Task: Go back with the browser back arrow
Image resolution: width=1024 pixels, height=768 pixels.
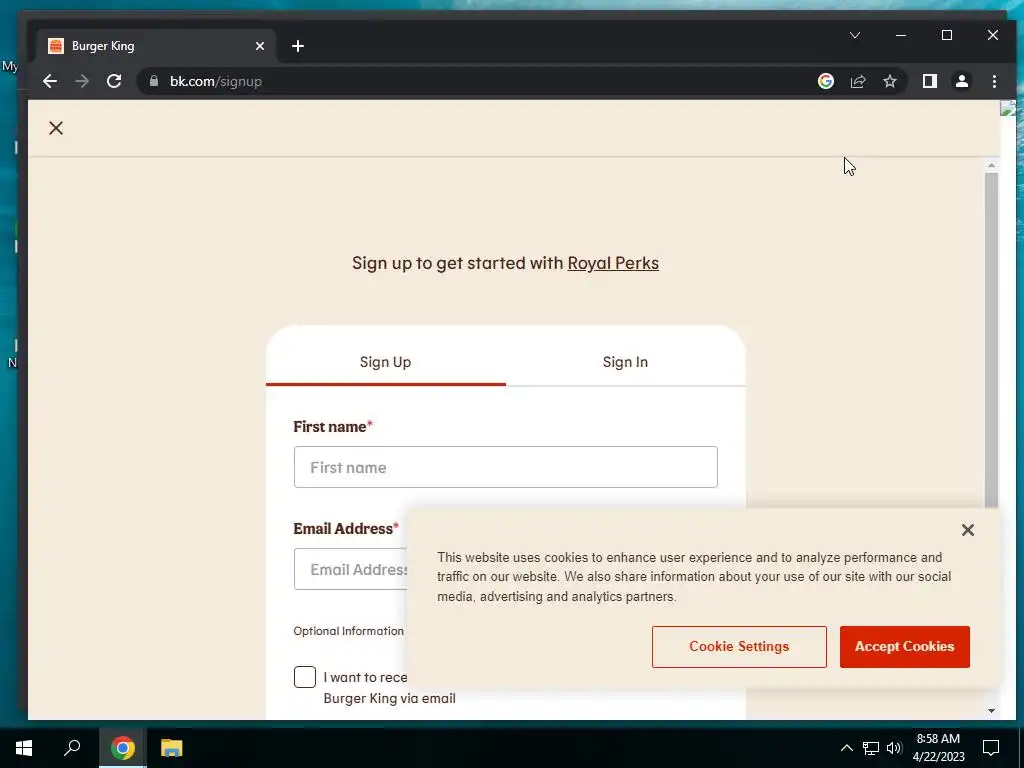Action: tap(50, 81)
